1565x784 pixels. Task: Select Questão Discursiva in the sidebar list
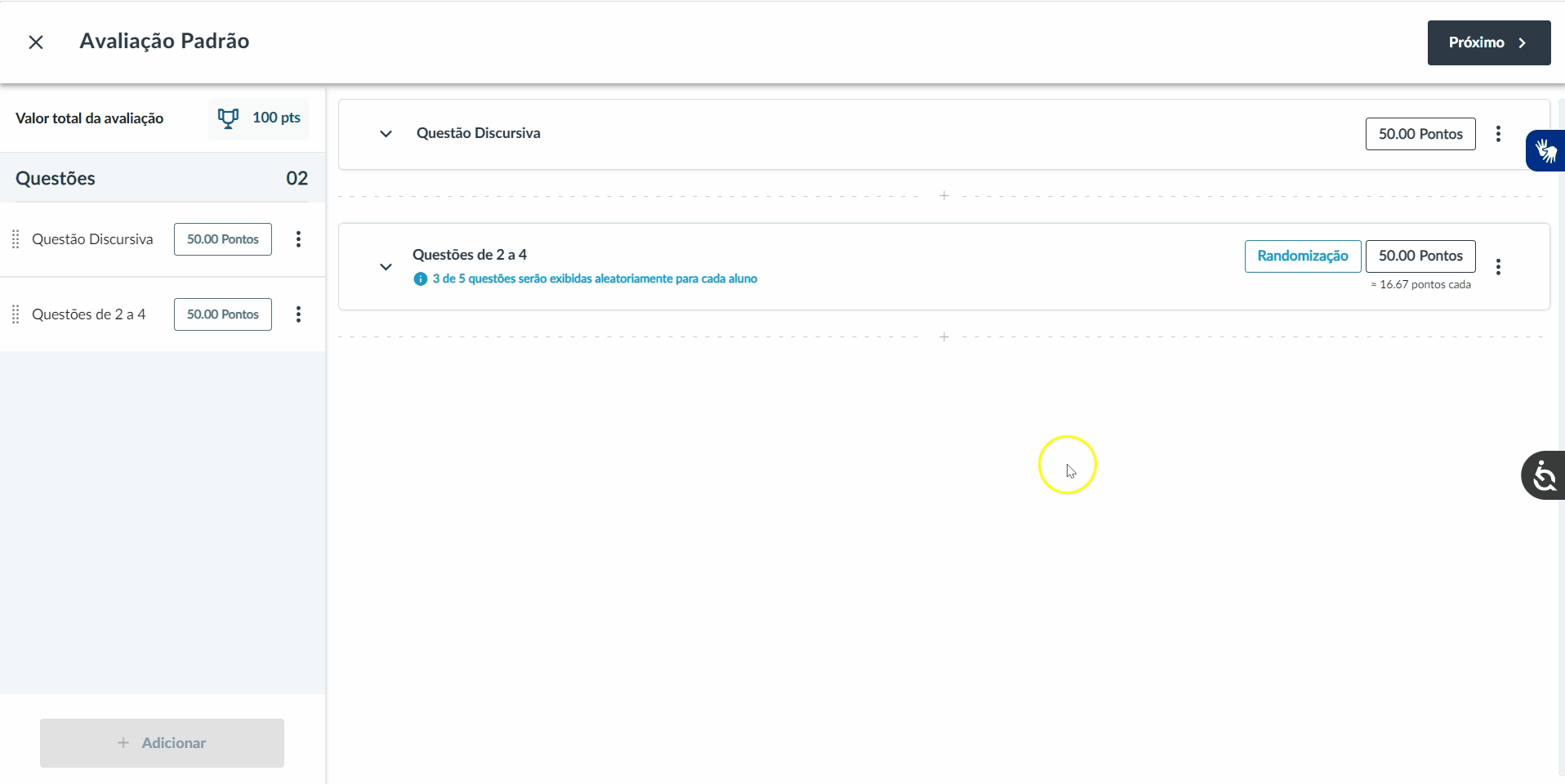(92, 239)
